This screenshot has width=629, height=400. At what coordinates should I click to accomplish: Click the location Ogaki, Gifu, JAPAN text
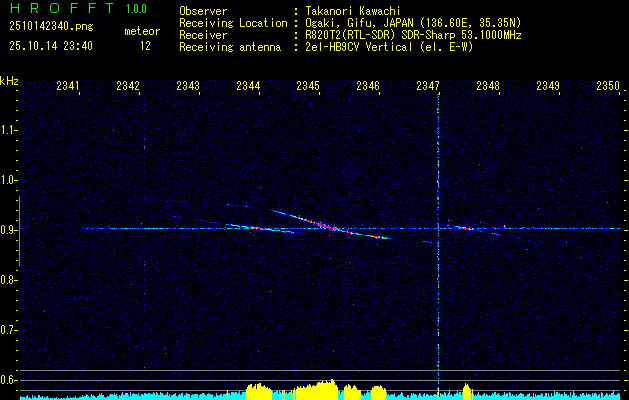(x=413, y=23)
